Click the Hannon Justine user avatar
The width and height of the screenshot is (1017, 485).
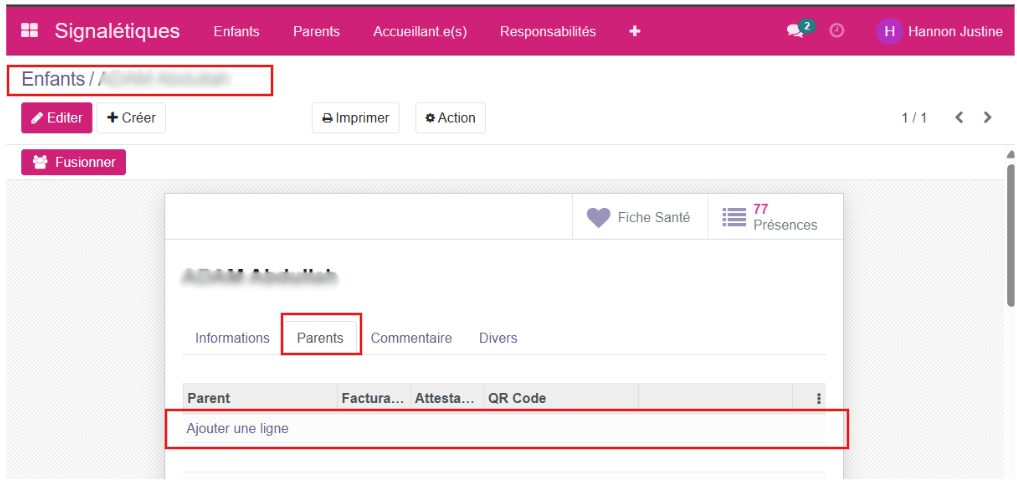[888, 31]
